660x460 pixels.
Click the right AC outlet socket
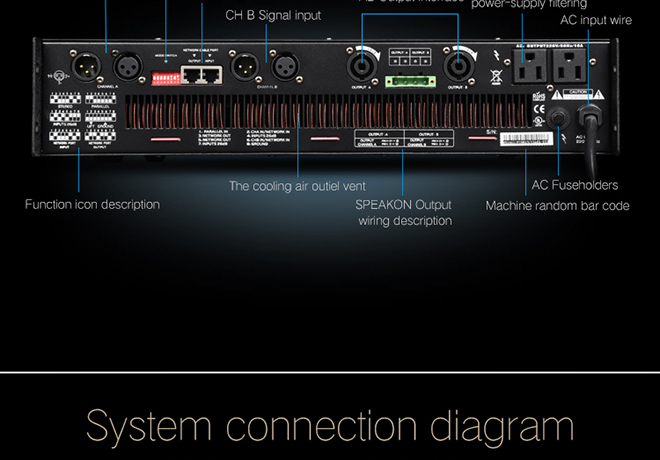(x=570, y=65)
